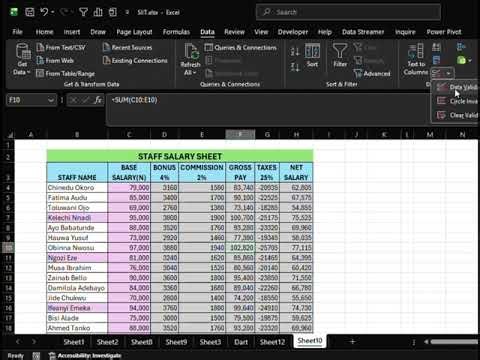Open Recent Sources
This screenshot has width=480, height=360.
point(128,48)
